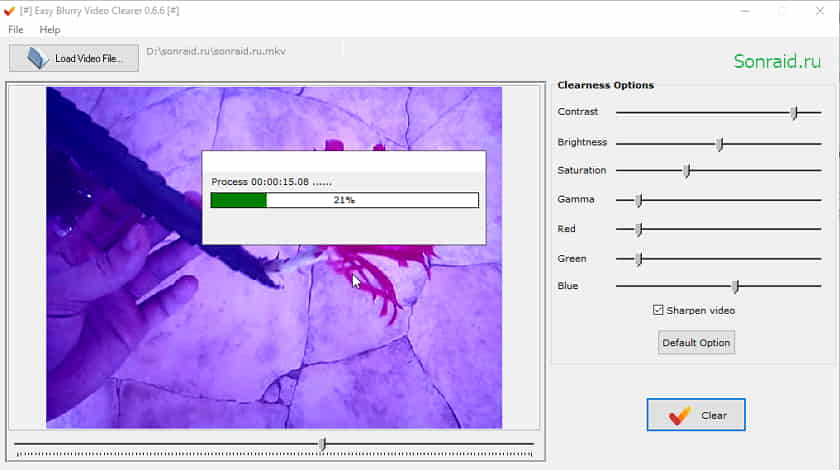Click the Clear button
This screenshot has height=470, width=840.
click(x=695, y=415)
